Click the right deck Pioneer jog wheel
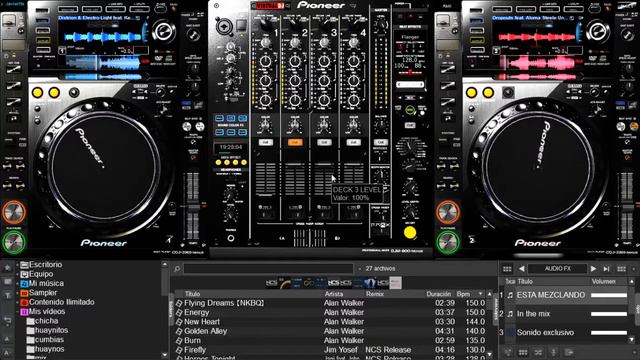Viewport: 640px width, 360px height. pyautogui.click(x=538, y=167)
